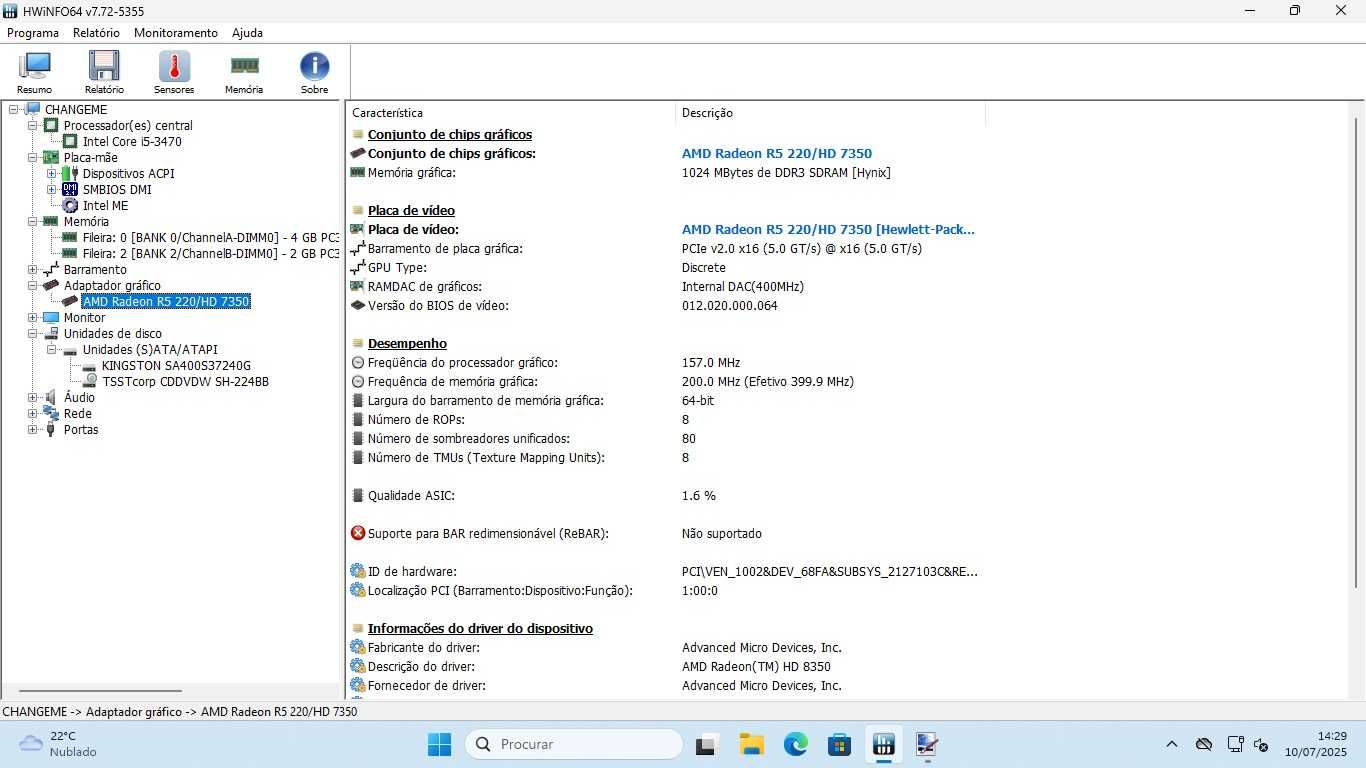Click the Relatório floppy disk icon
1366x768 pixels.
coord(104,66)
